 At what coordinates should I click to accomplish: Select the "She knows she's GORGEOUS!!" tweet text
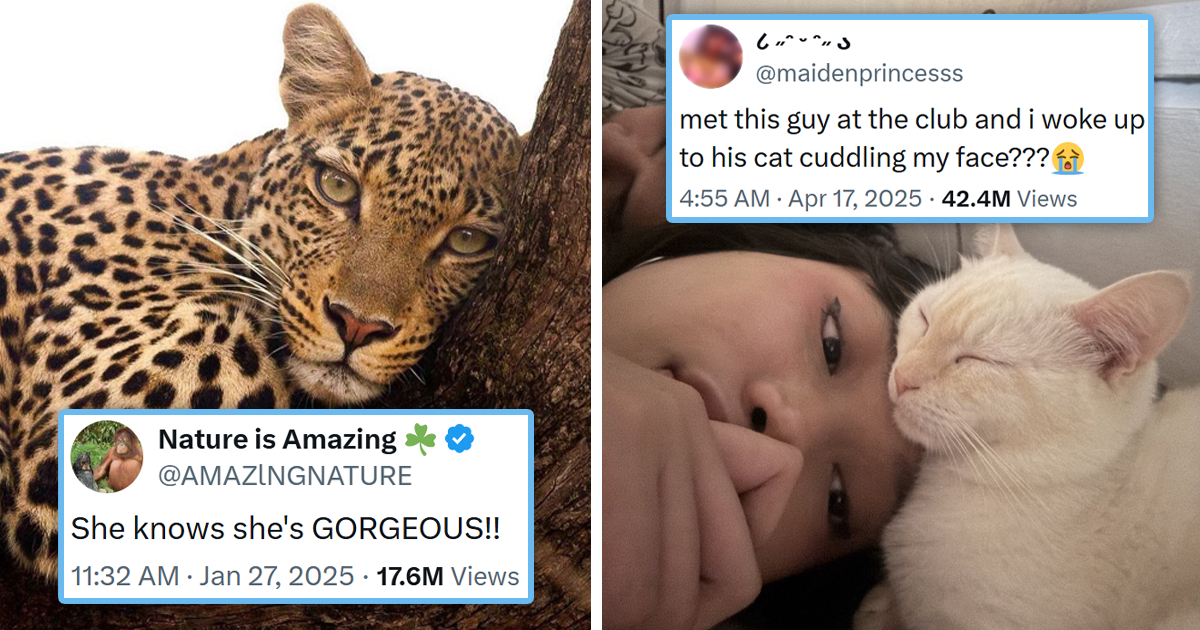pos(285,529)
